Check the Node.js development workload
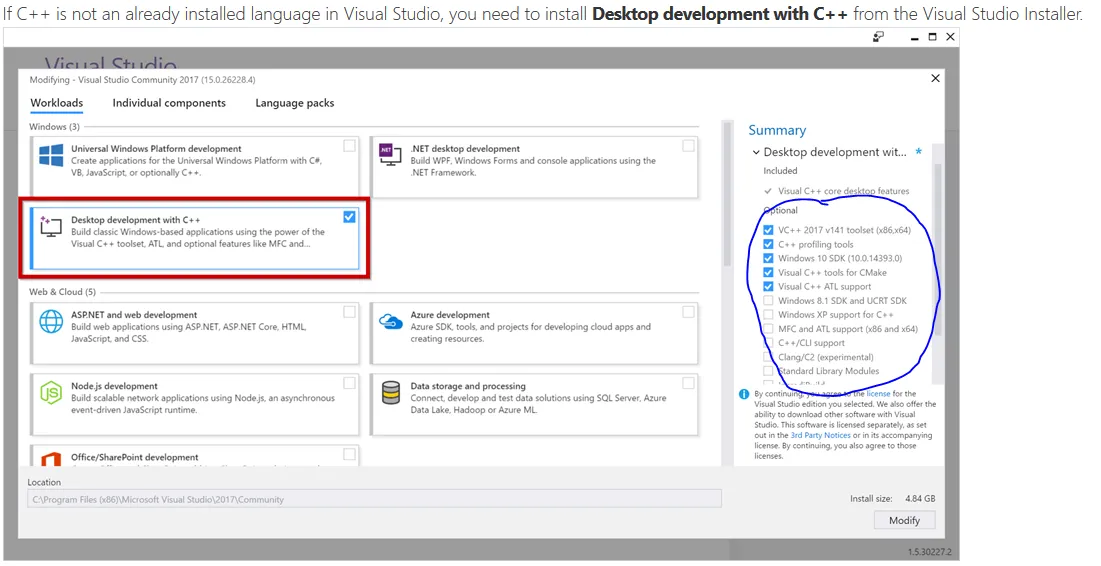This screenshot has width=1101, height=566. 349,383
